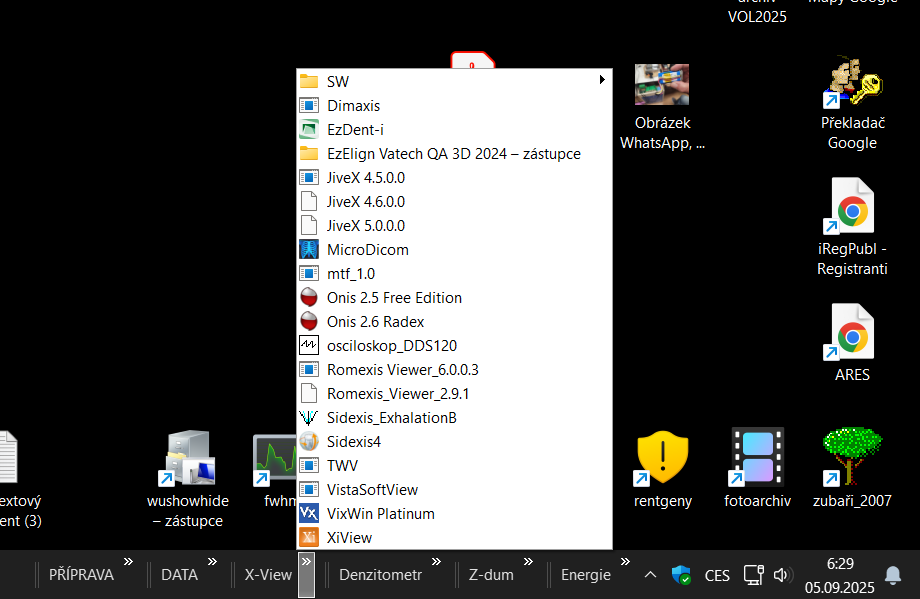This screenshot has width=920, height=599.
Task: Open EzElign Vatech QA 3D 2024 shortcut
Action: point(454,154)
